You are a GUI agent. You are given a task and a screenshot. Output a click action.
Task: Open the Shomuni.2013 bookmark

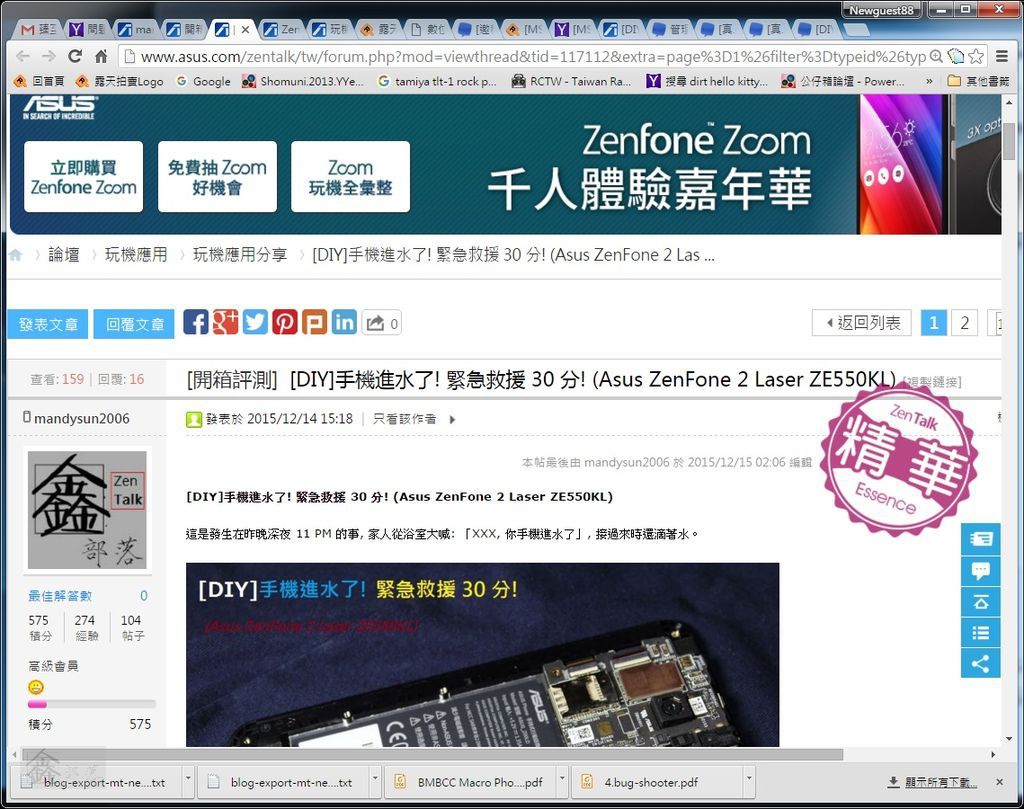coord(303,82)
